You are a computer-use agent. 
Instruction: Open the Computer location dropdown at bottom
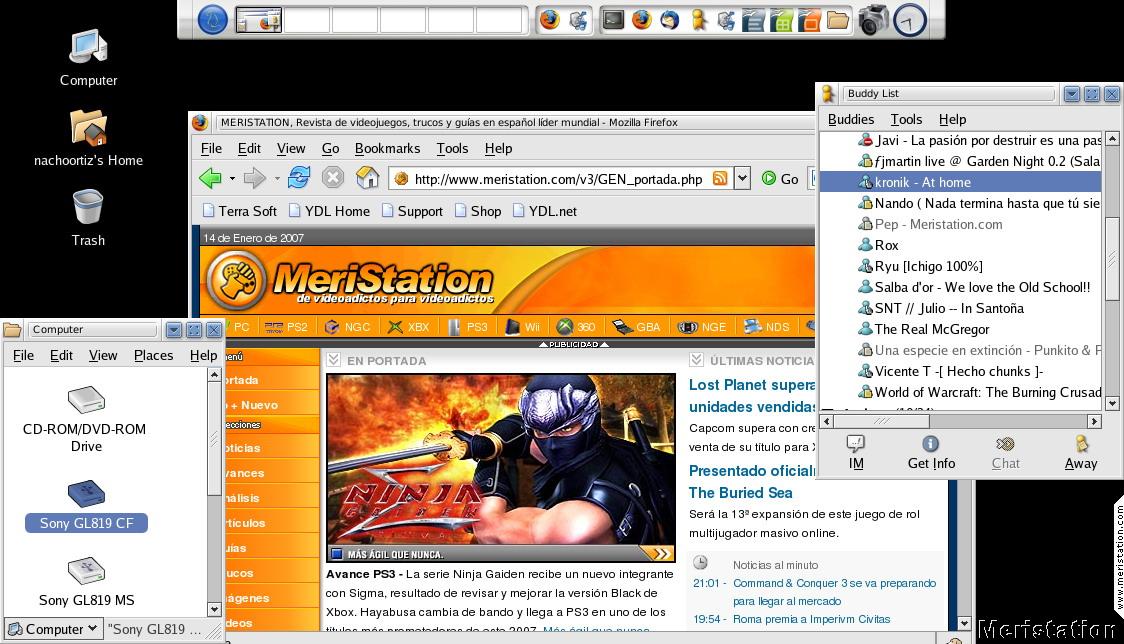click(54, 629)
